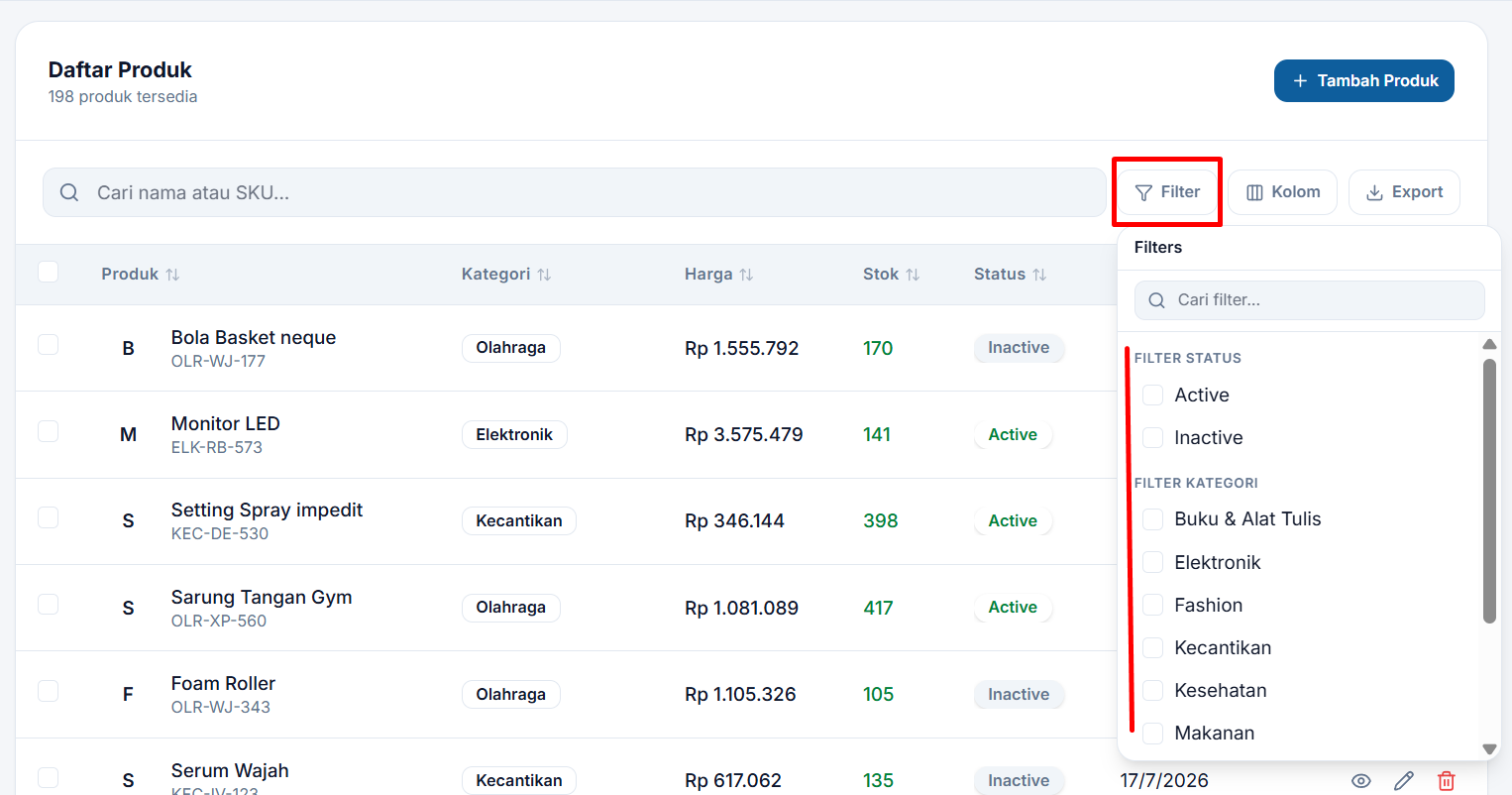1512x795 pixels.
Task: Click the Export button
Action: [1404, 192]
